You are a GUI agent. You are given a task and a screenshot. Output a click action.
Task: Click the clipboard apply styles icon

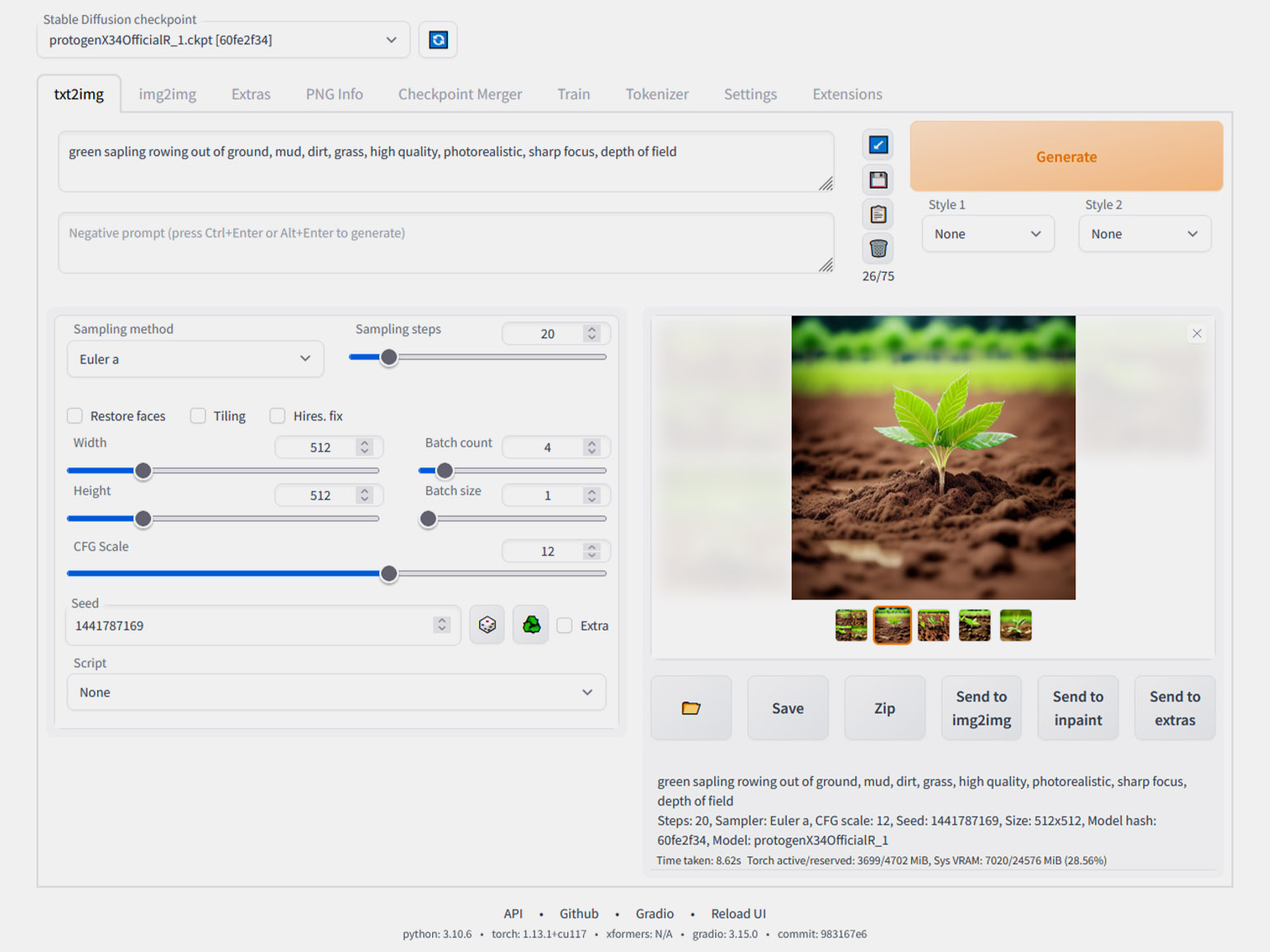tap(878, 214)
